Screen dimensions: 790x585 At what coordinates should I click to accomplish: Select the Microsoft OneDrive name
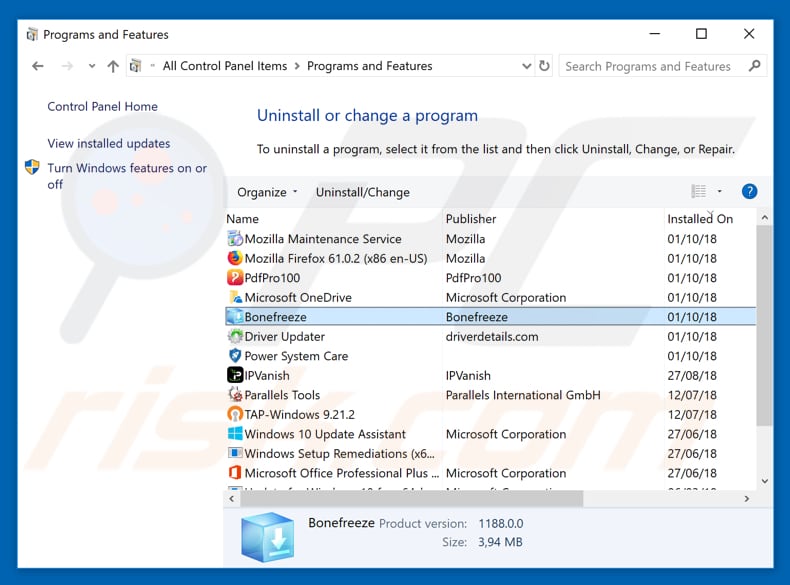(298, 298)
